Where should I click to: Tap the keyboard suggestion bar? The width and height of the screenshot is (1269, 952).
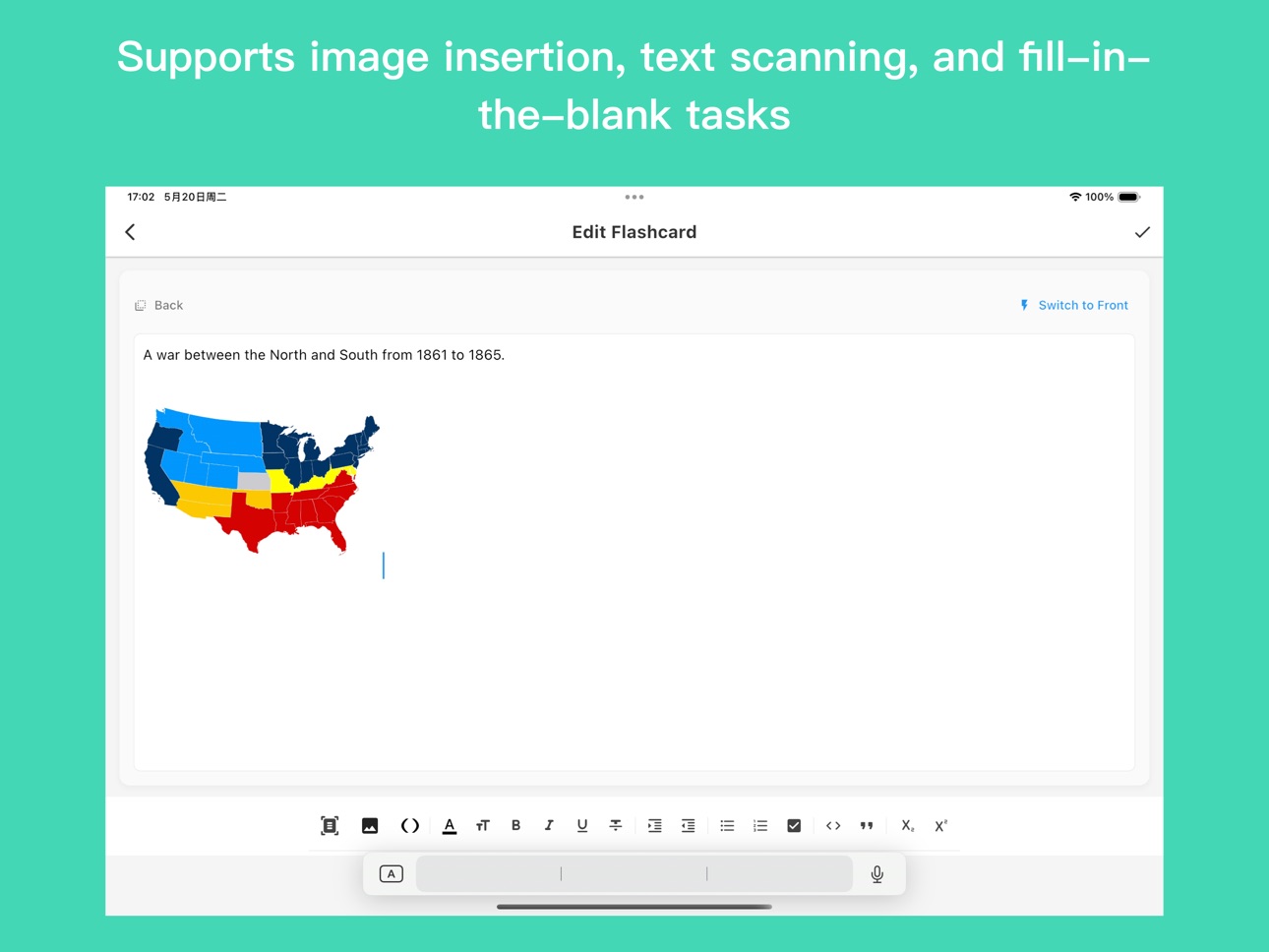click(x=634, y=873)
